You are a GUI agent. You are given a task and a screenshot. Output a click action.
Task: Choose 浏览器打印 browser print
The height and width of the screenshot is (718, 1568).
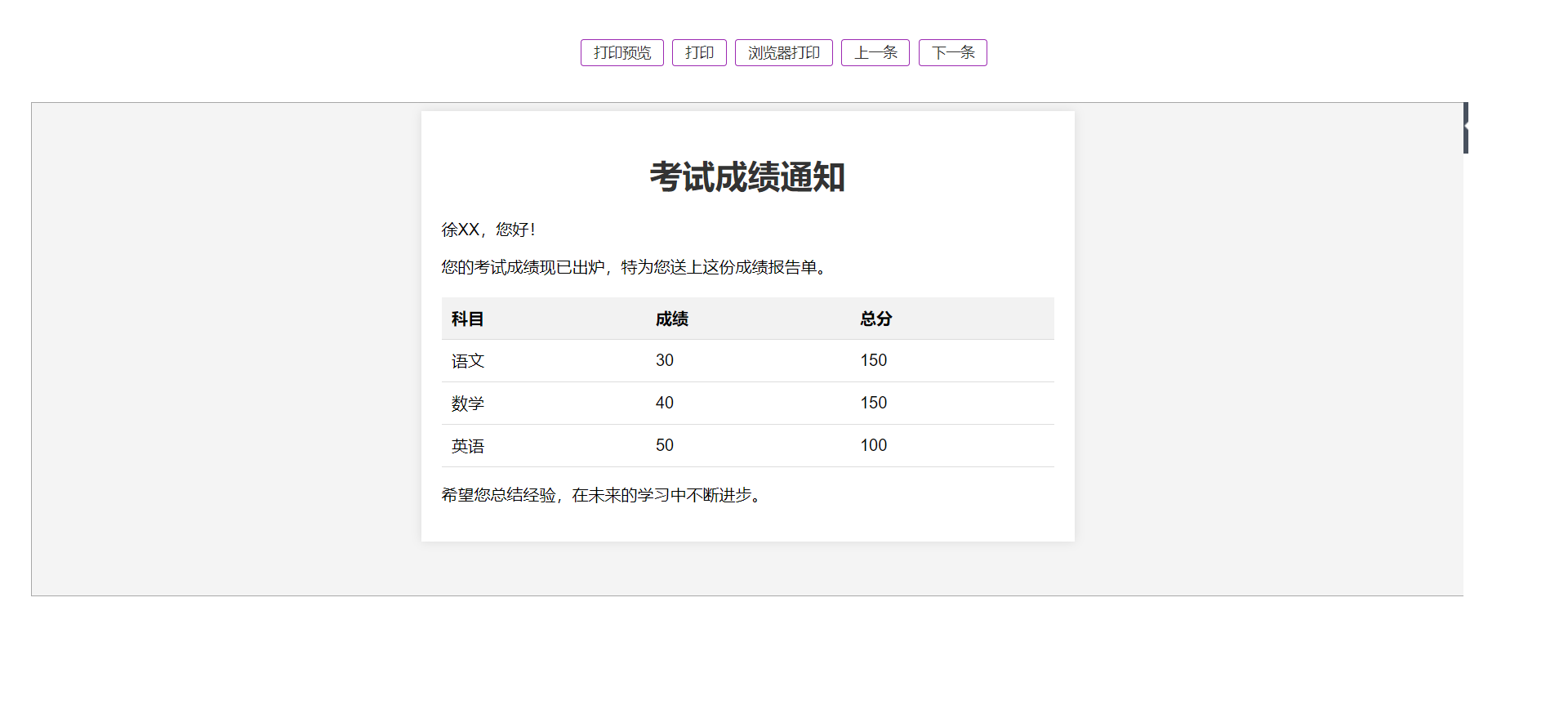[x=783, y=52]
